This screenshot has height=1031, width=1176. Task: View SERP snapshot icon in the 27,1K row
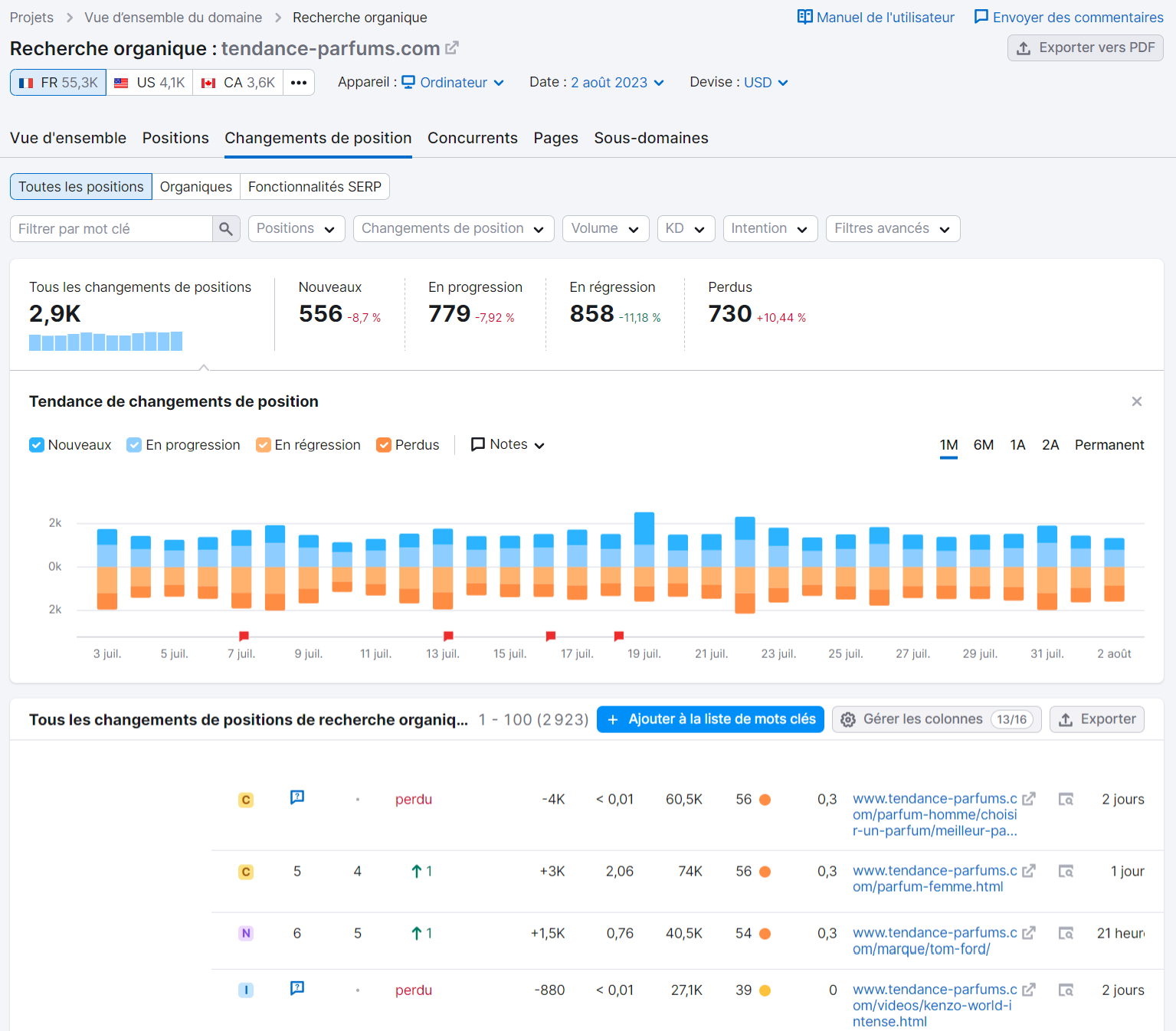point(1066,990)
